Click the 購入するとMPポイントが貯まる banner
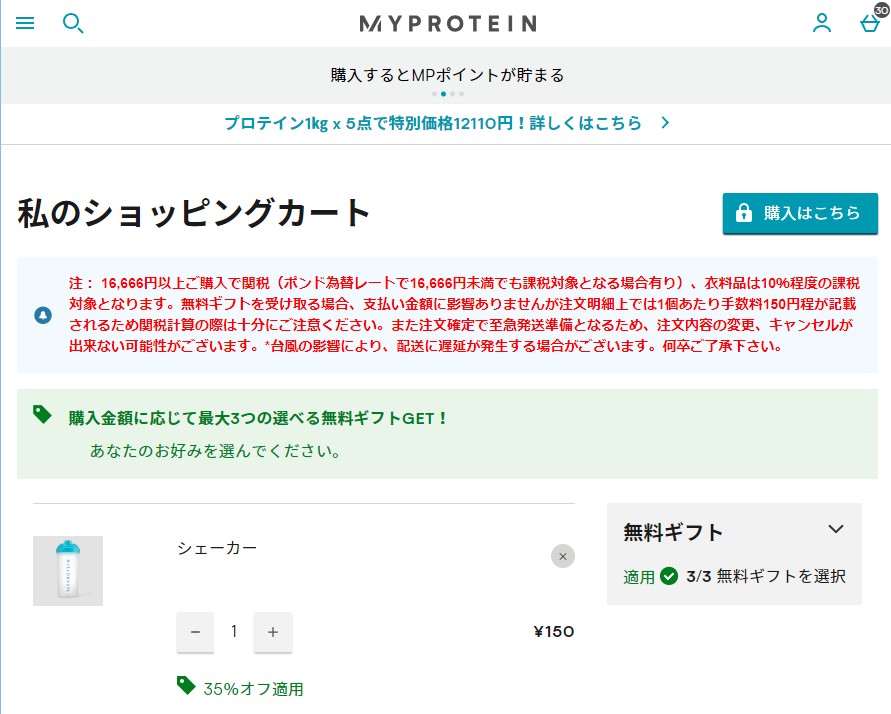Screen dimensions: 891x714 click(x=447, y=75)
